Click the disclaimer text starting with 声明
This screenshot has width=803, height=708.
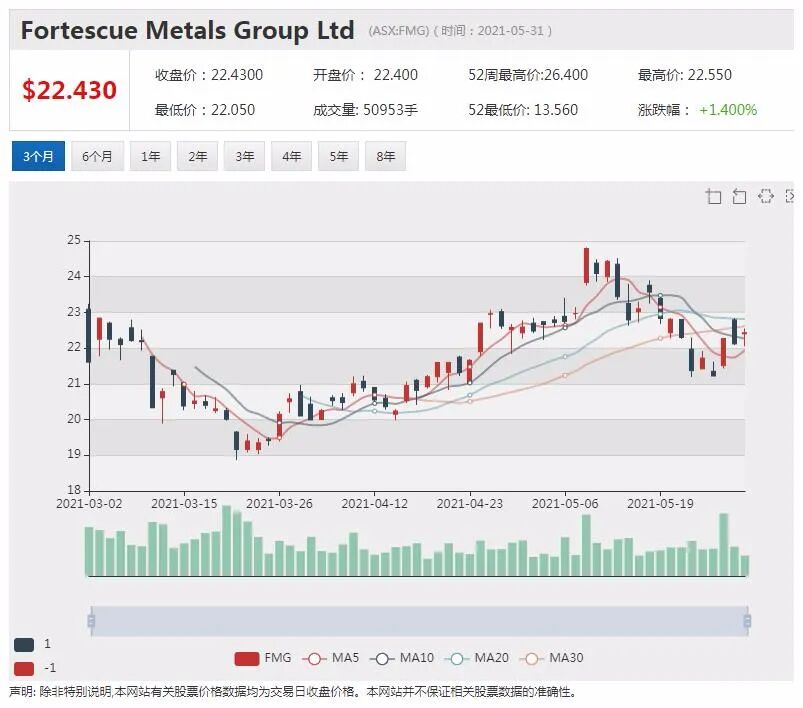point(292,692)
